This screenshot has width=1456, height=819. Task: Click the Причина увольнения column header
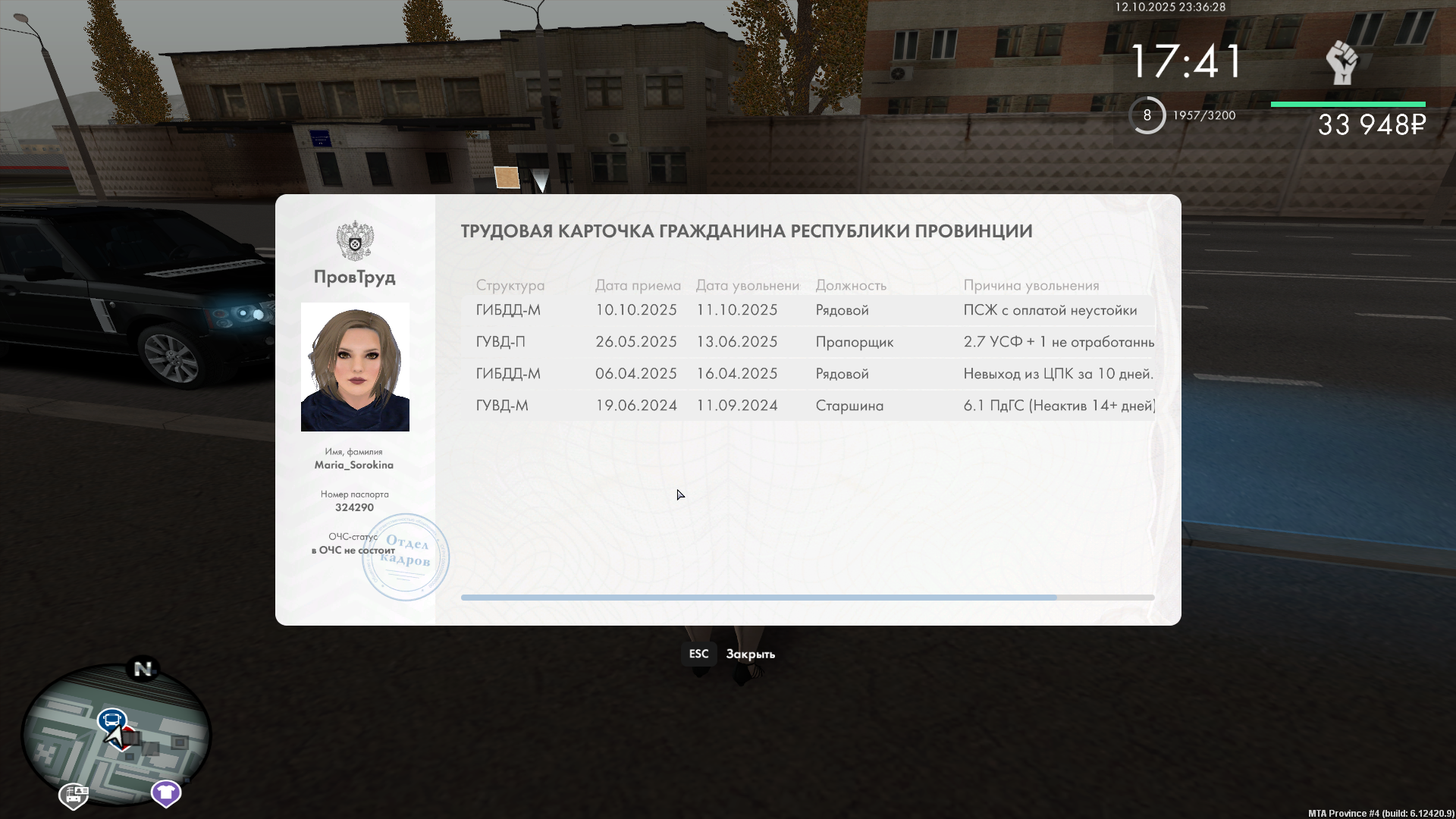1031,285
